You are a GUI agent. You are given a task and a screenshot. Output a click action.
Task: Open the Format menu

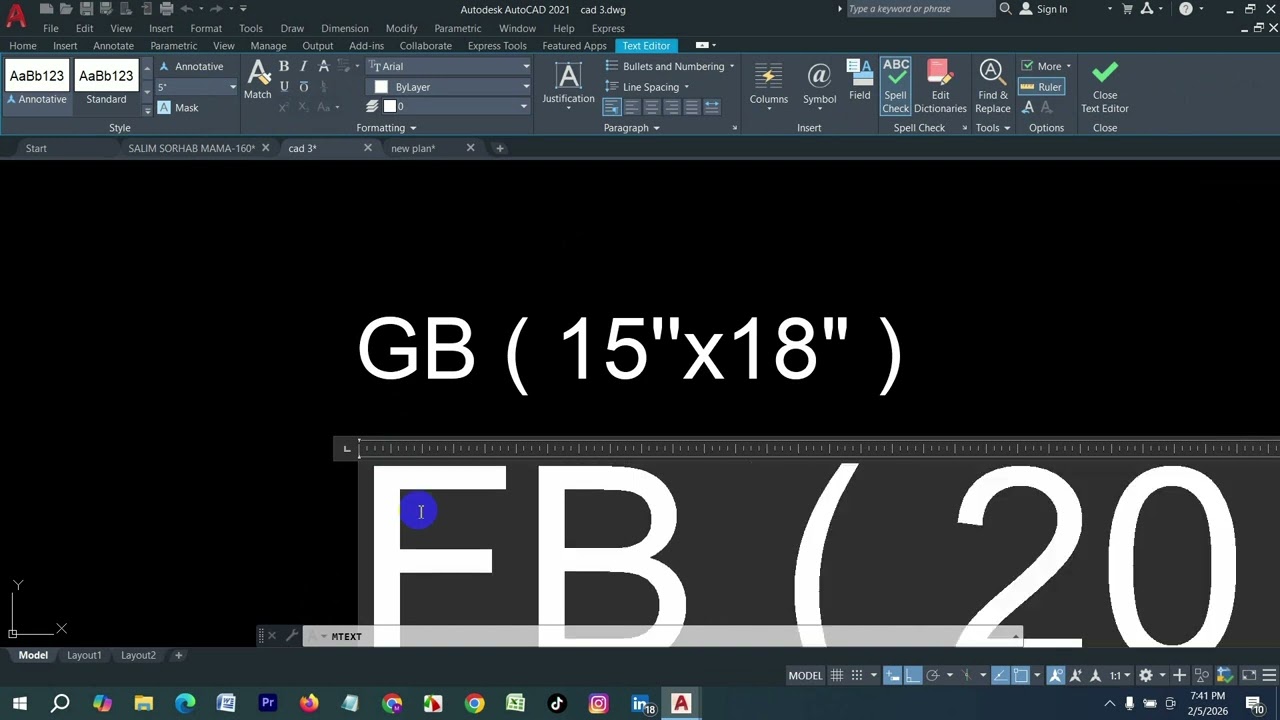click(x=206, y=28)
